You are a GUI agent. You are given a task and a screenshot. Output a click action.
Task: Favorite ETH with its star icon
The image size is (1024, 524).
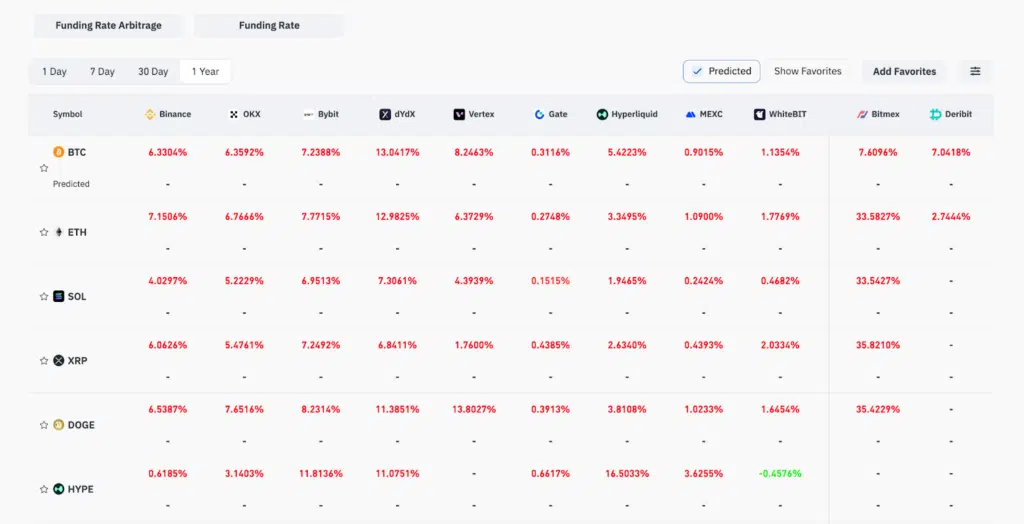coord(44,232)
